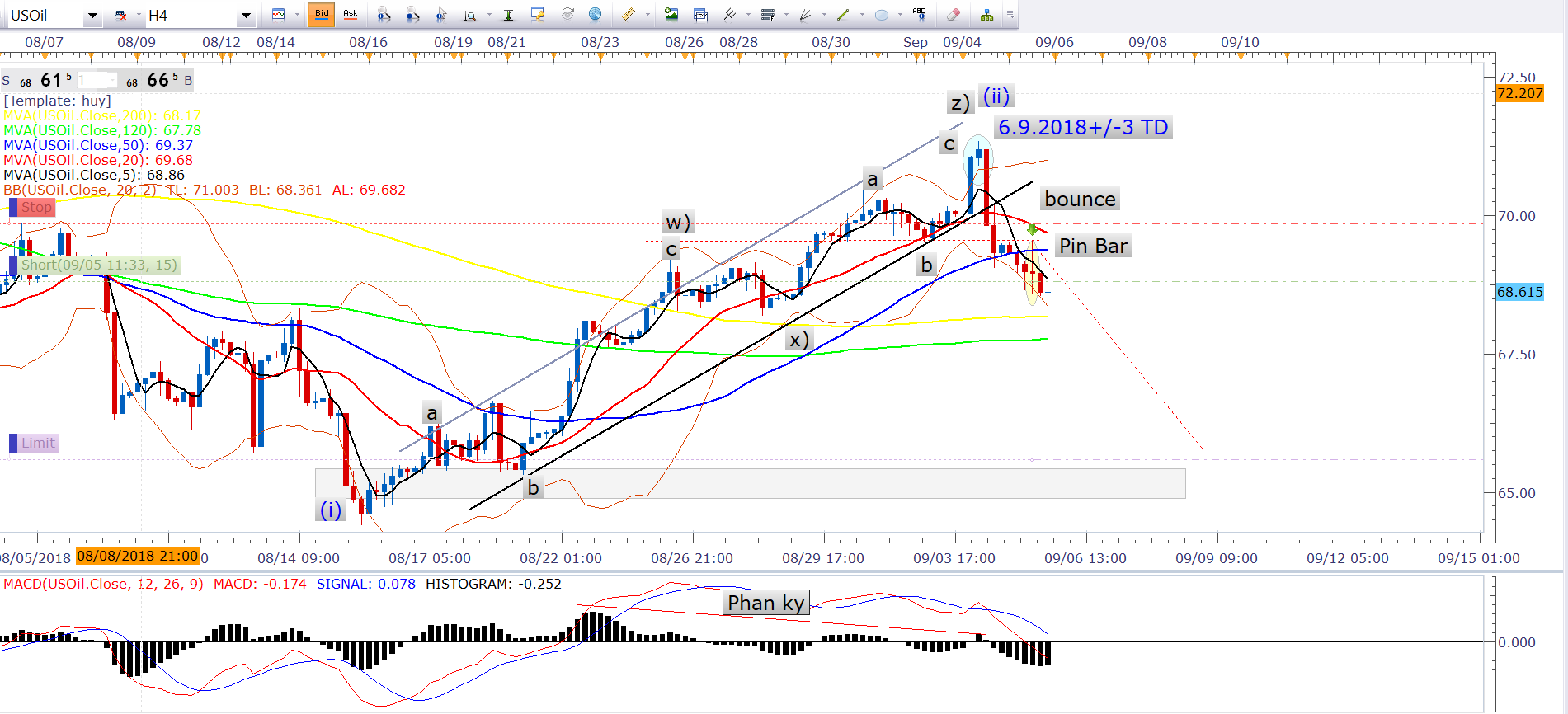This screenshot has height=714, width=1568.
Task: Click the red Stop order label
Action: pyautogui.click(x=36, y=207)
